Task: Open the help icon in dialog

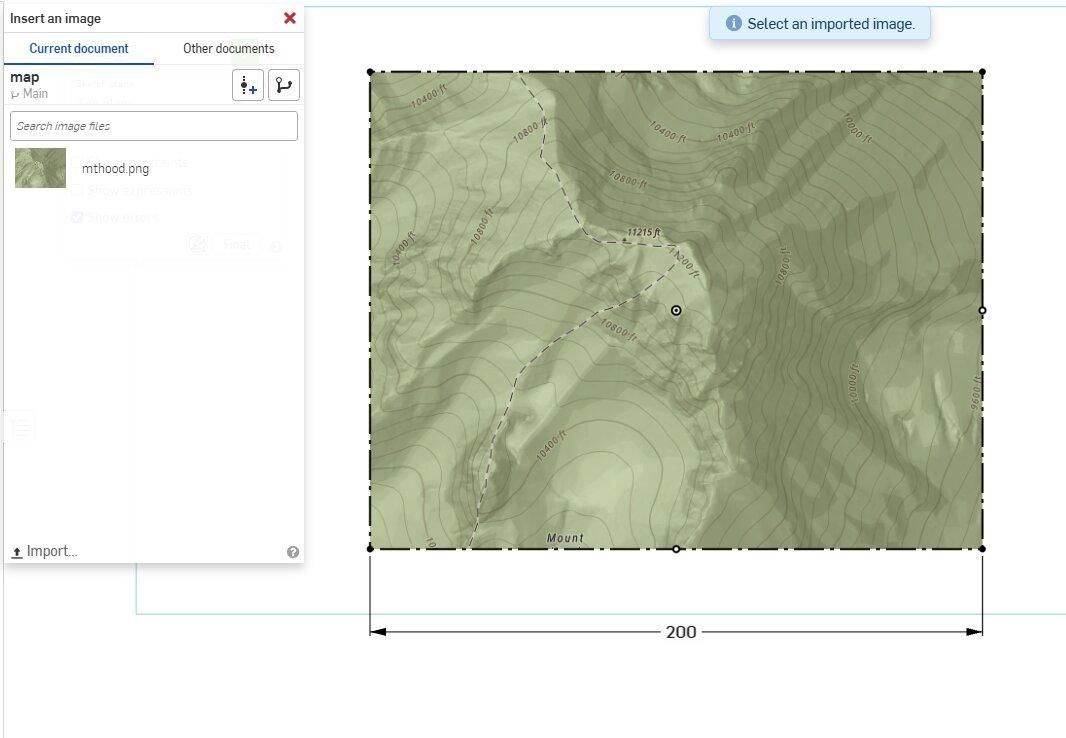Action: pyautogui.click(x=293, y=552)
